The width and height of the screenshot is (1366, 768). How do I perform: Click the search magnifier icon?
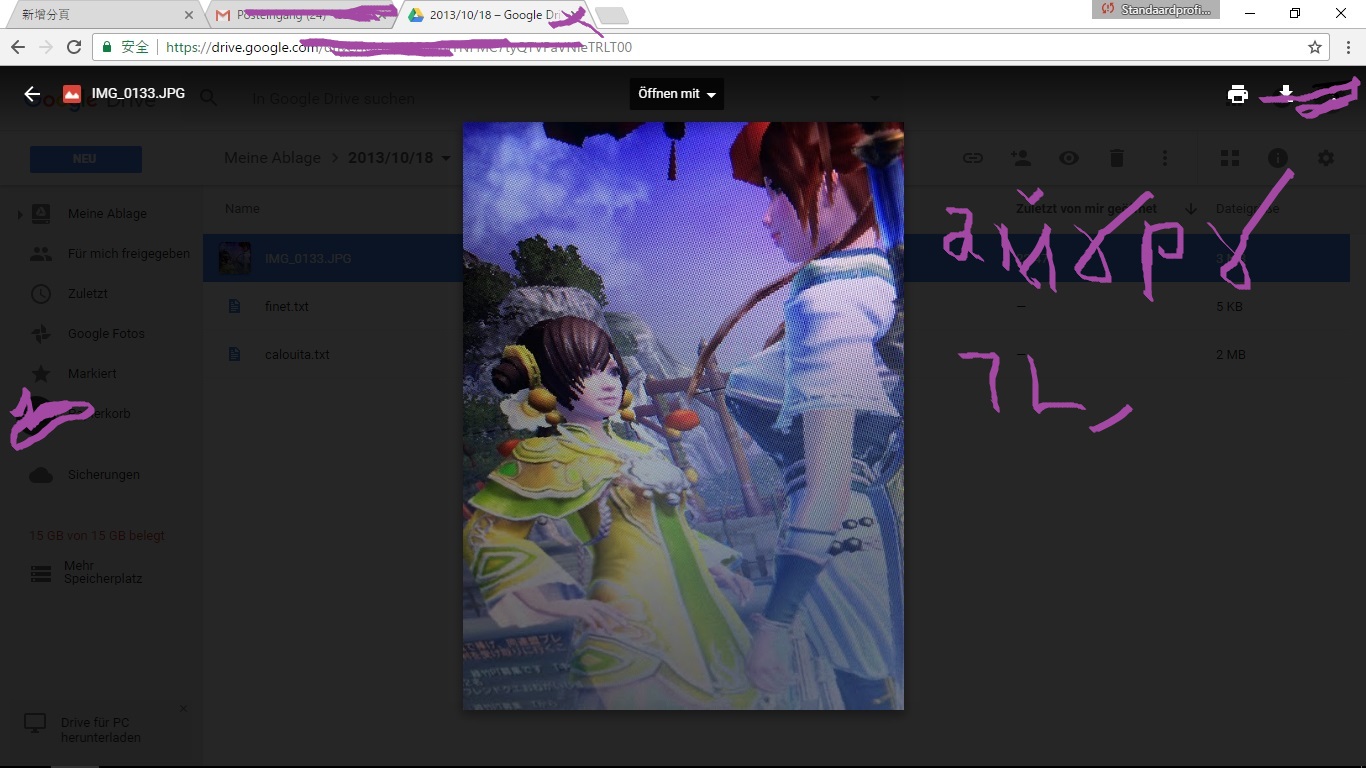tap(208, 97)
